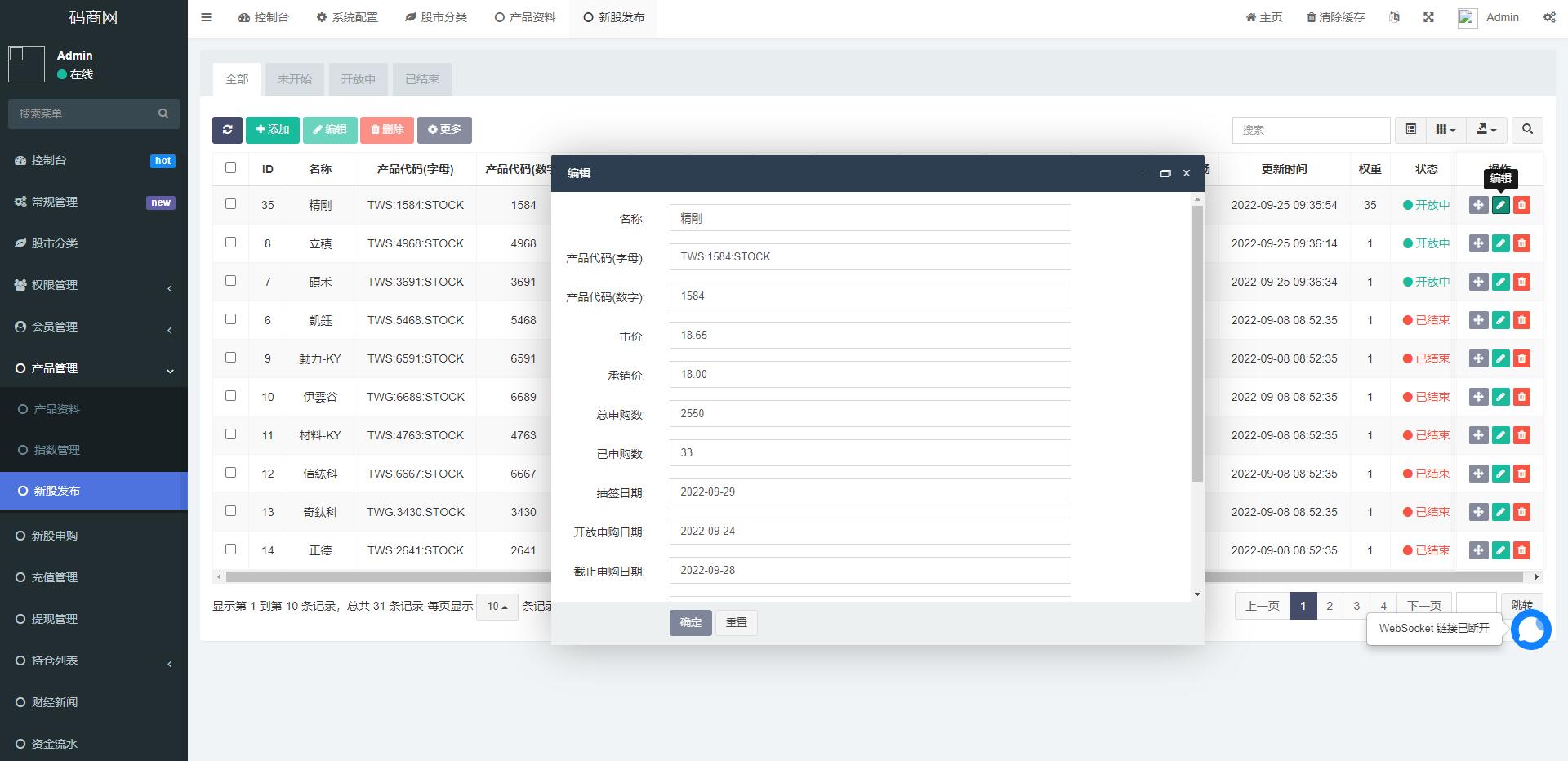The width and height of the screenshot is (1568, 761).
Task: Click drag-move icon for row 6
Action: pos(1478,320)
